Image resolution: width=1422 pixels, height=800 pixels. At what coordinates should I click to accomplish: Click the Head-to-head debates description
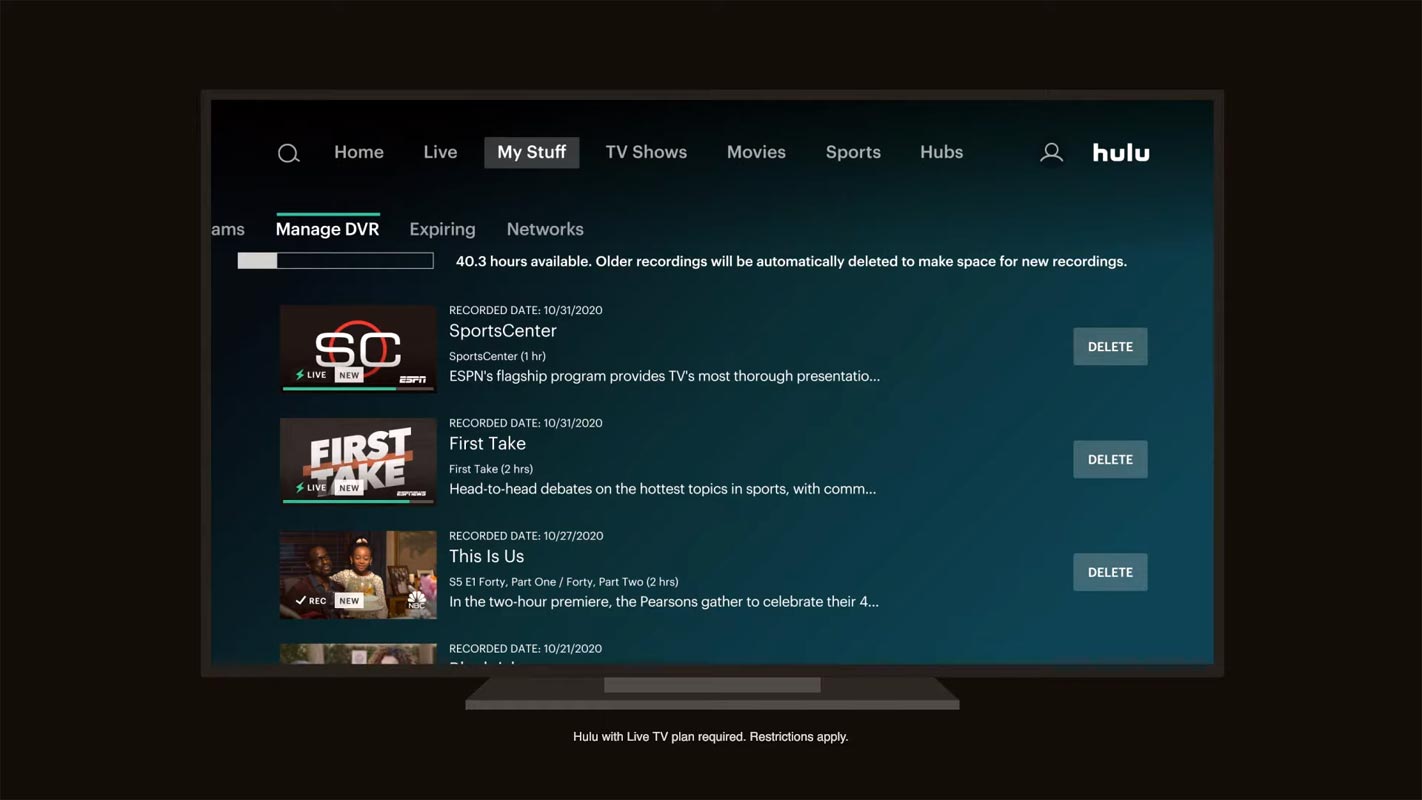coord(662,489)
